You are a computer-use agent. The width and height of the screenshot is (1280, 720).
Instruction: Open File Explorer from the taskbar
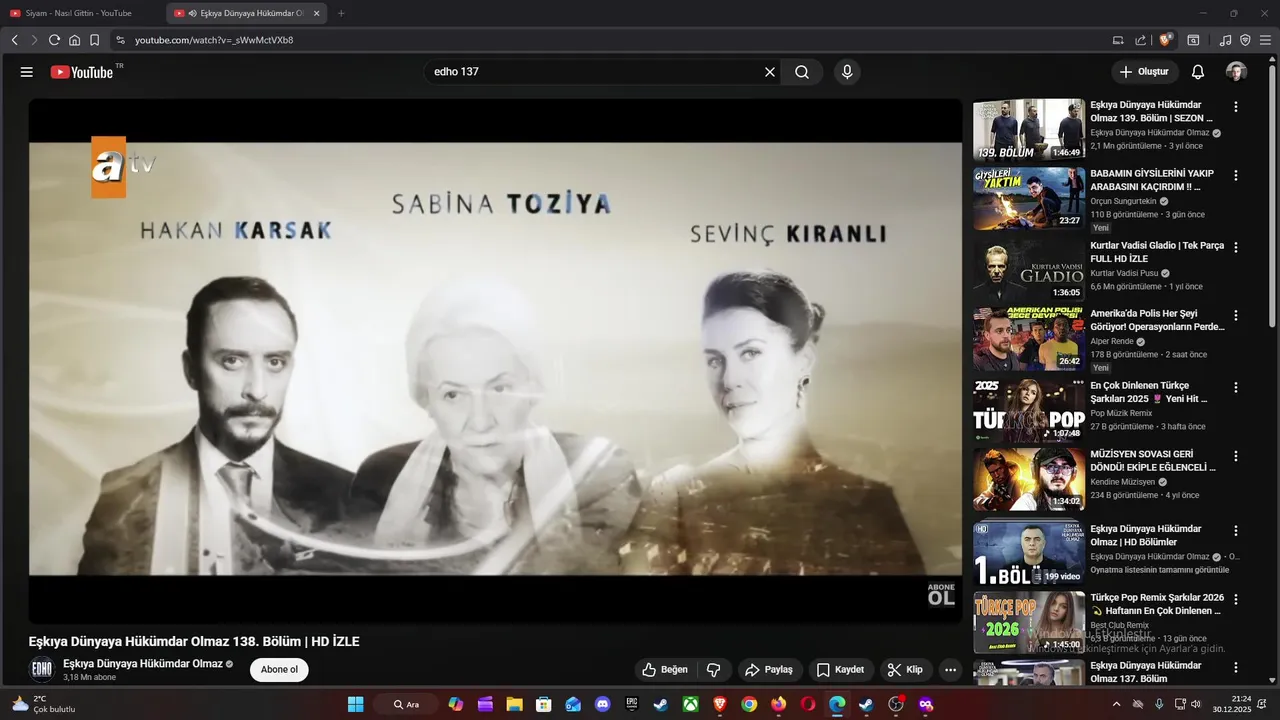(x=514, y=704)
